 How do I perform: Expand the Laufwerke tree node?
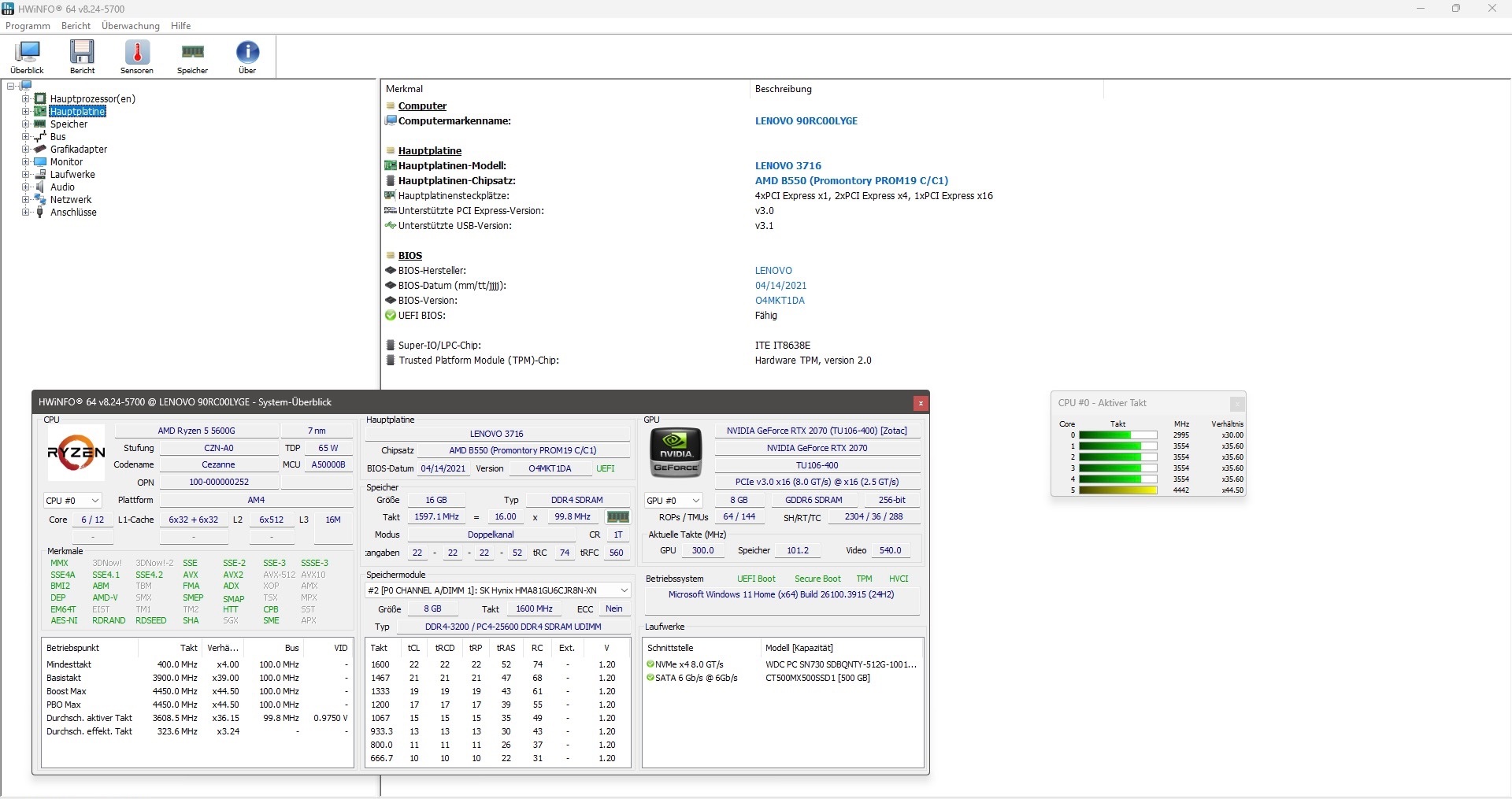[25, 174]
